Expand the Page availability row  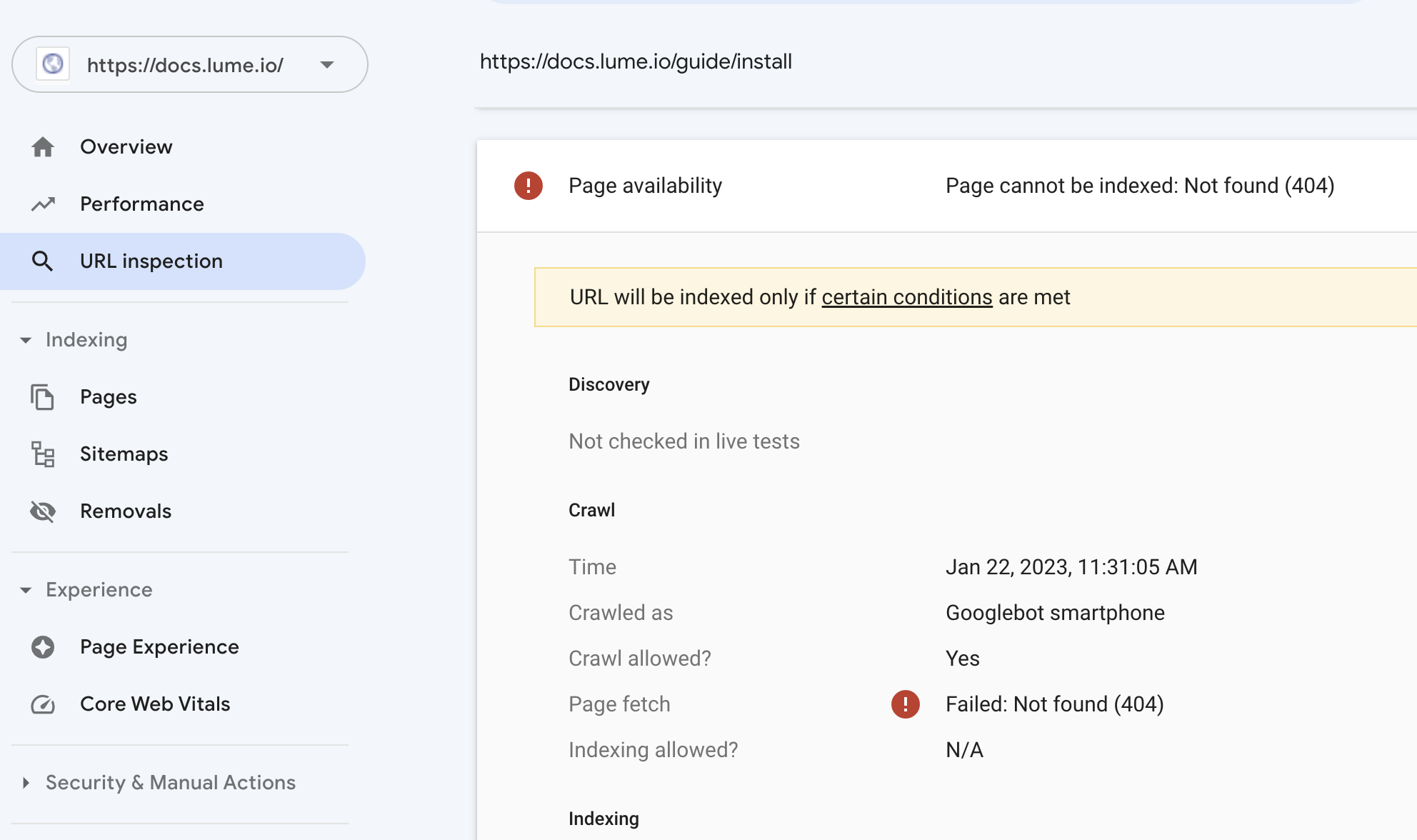947,186
